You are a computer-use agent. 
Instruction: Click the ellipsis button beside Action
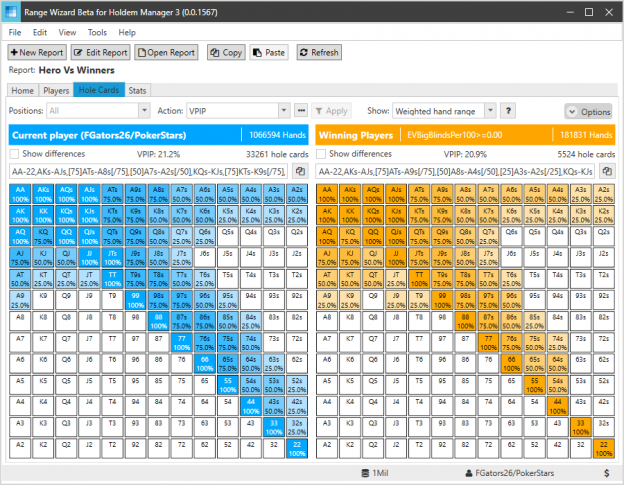pos(301,111)
